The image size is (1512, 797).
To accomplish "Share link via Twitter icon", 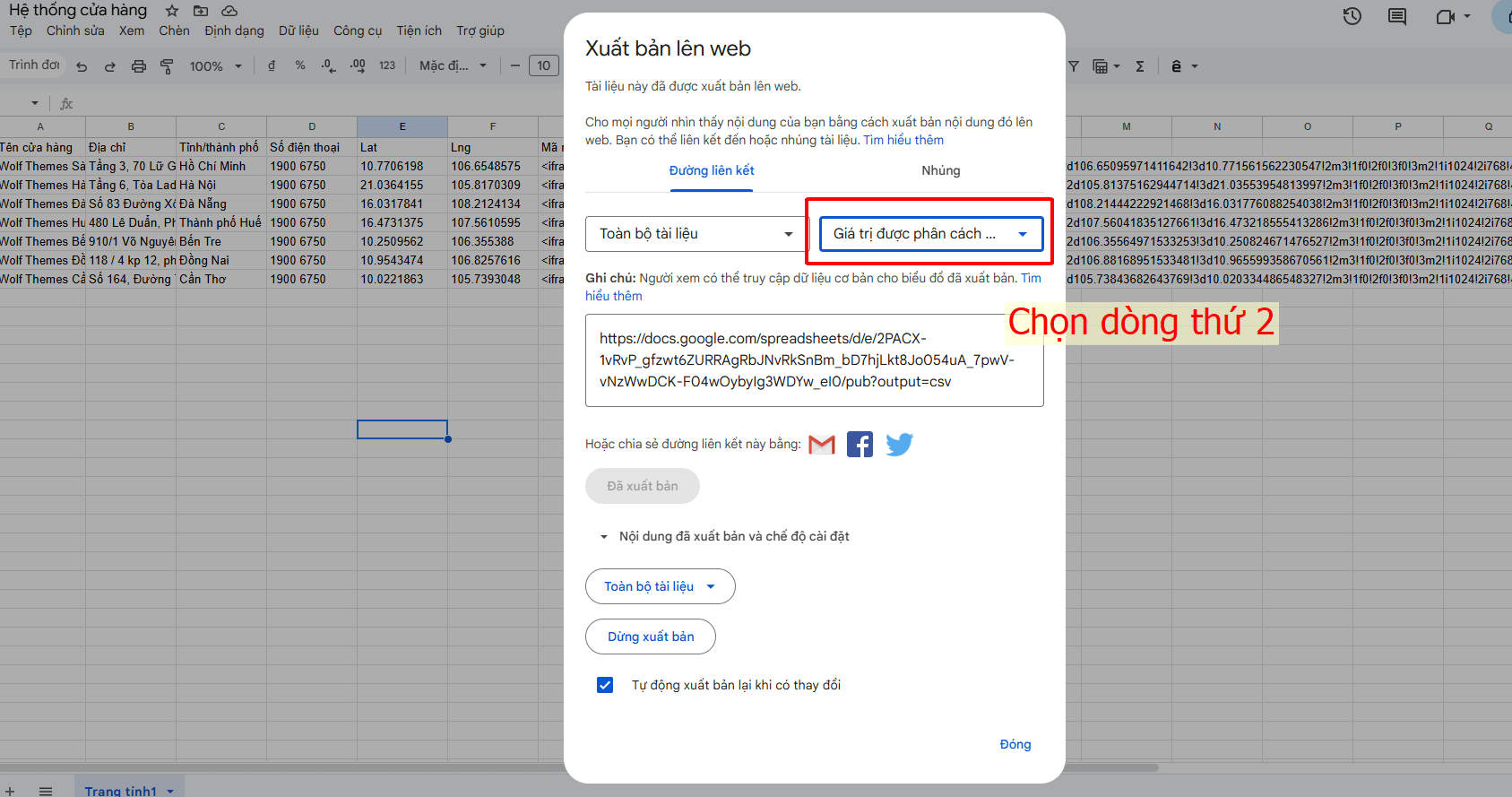I will click(899, 445).
